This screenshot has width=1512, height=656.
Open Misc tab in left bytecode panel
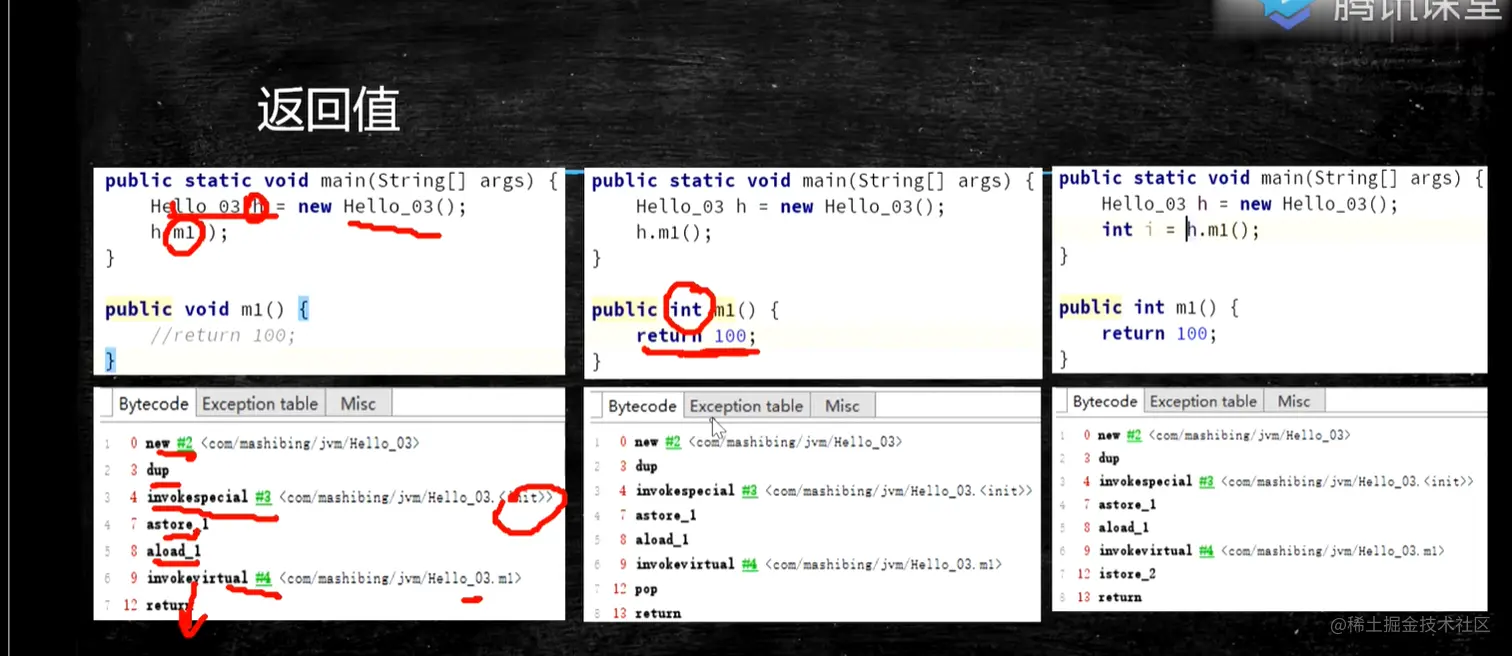tap(358, 404)
